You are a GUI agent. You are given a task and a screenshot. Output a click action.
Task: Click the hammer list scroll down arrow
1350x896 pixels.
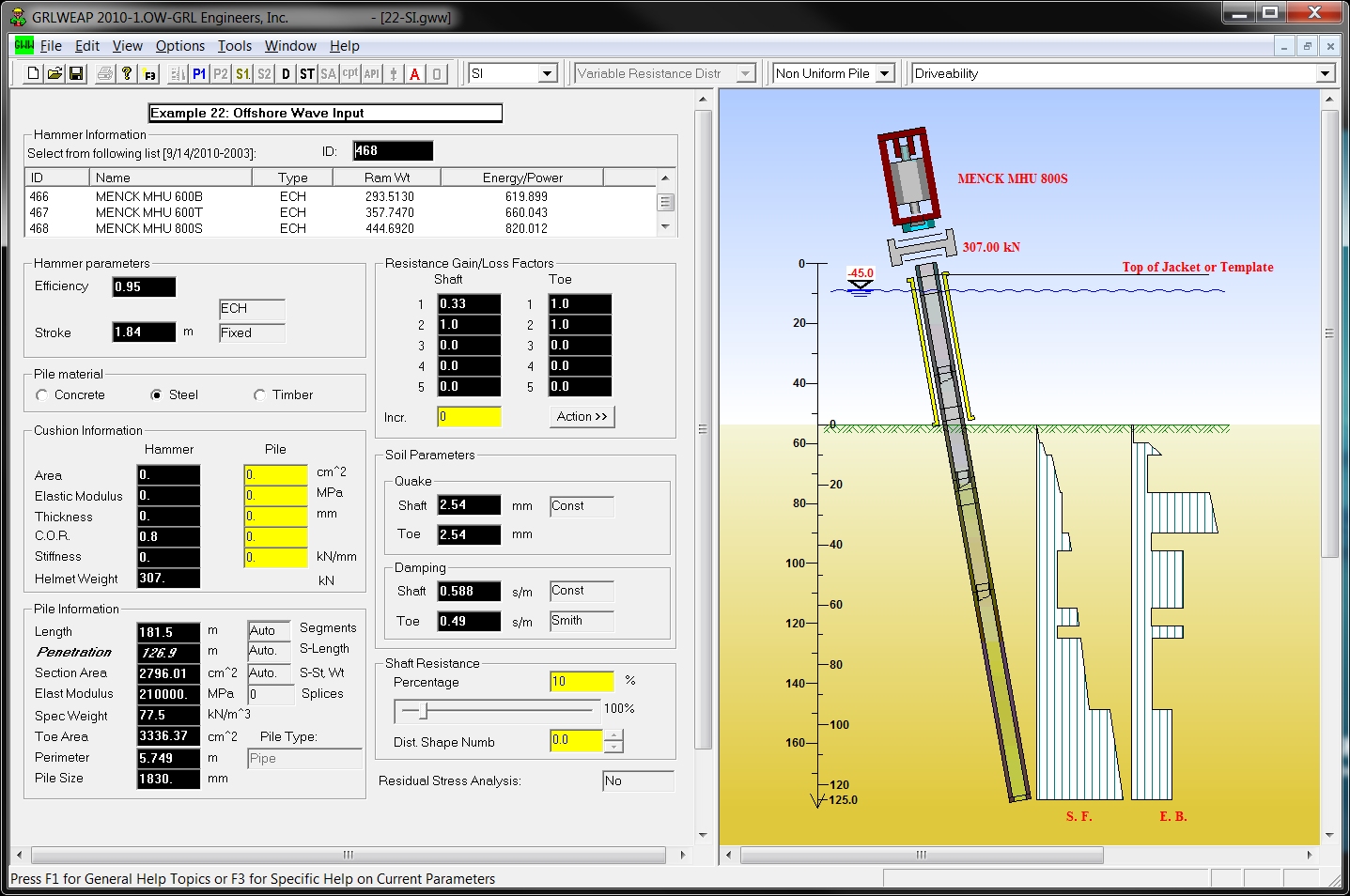click(x=665, y=226)
